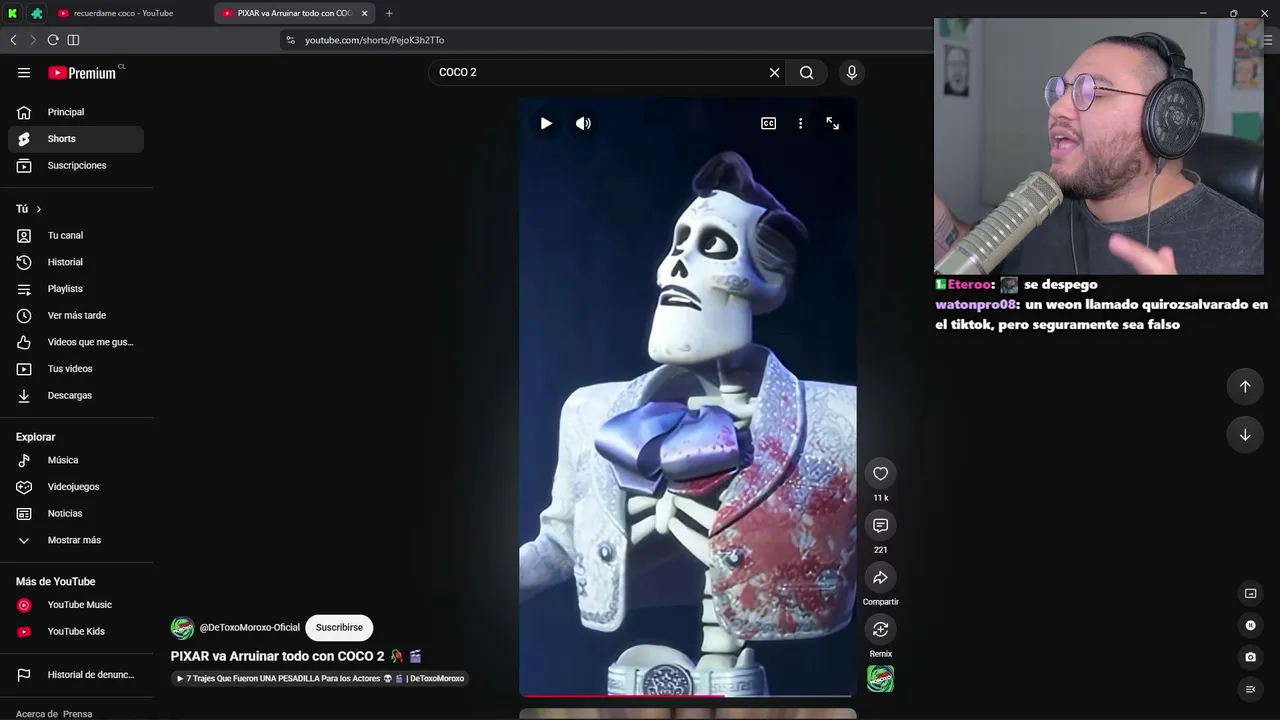Image resolution: width=1280 pixels, height=720 pixels.
Task: Click the Prensa footer link
Action: (x=77, y=713)
